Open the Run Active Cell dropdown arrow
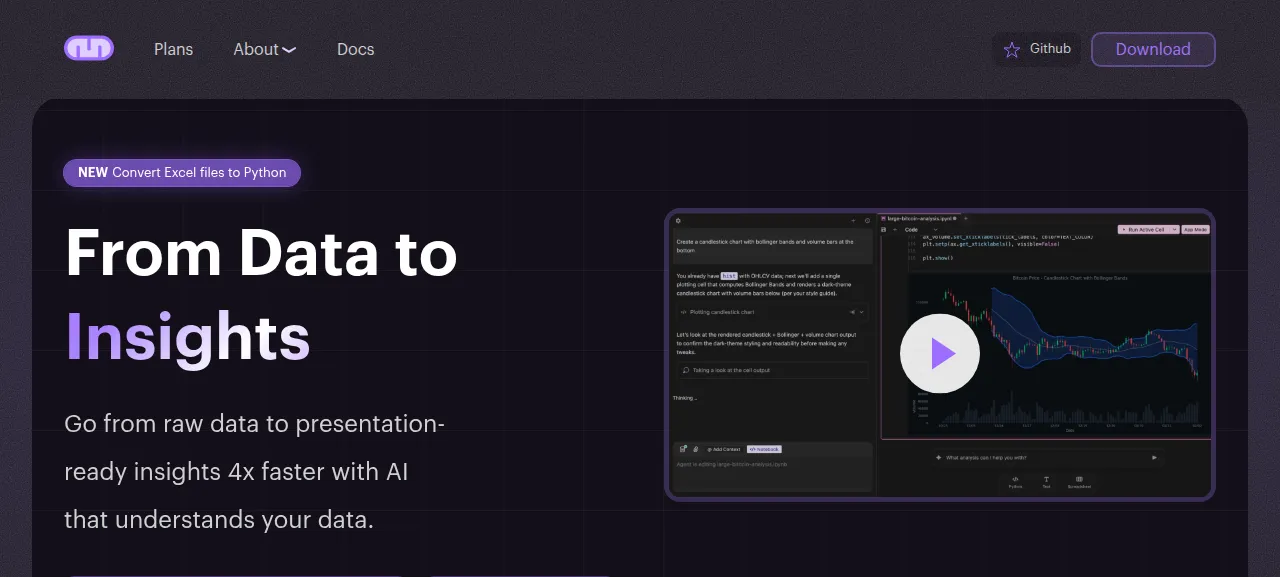Screen dimensions: 1280x577 1174,229
